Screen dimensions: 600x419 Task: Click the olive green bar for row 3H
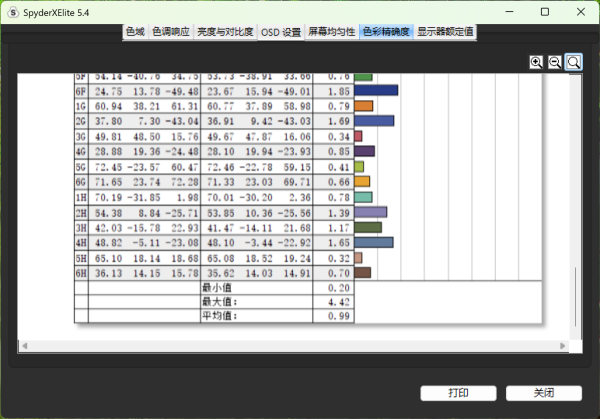pos(368,227)
